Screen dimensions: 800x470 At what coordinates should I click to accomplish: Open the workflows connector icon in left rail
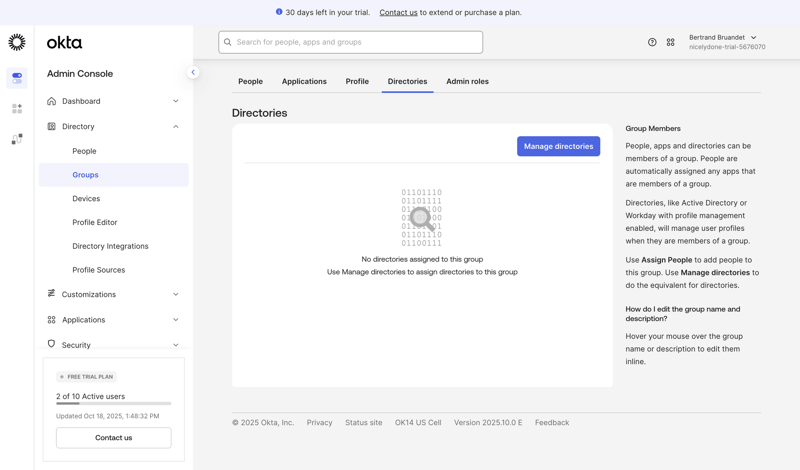[x=17, y=139]
